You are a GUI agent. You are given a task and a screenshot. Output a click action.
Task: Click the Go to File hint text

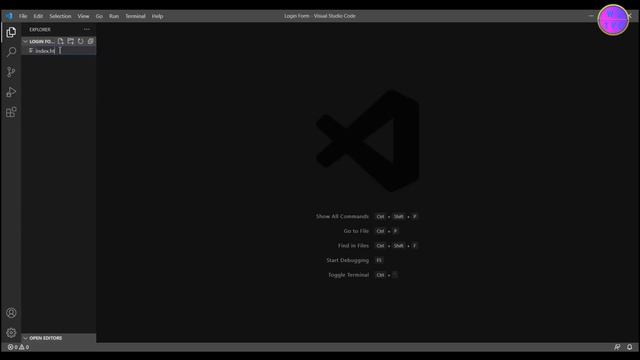(x=356, y=231)
